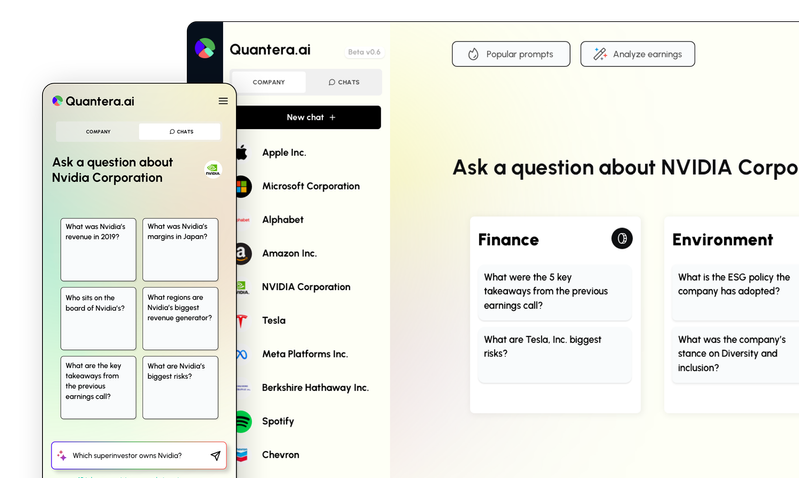The width and height of the screenshot is (799, 478).
Task: Click the Analyze earnings button
Action: [x=637, y=54]
